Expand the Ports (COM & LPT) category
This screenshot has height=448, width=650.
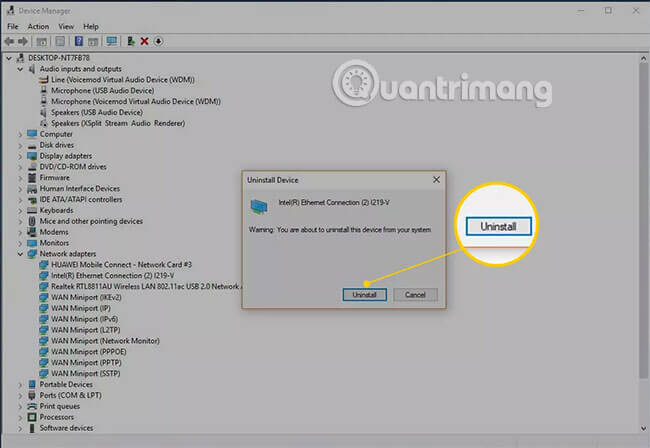coord(20,396)
